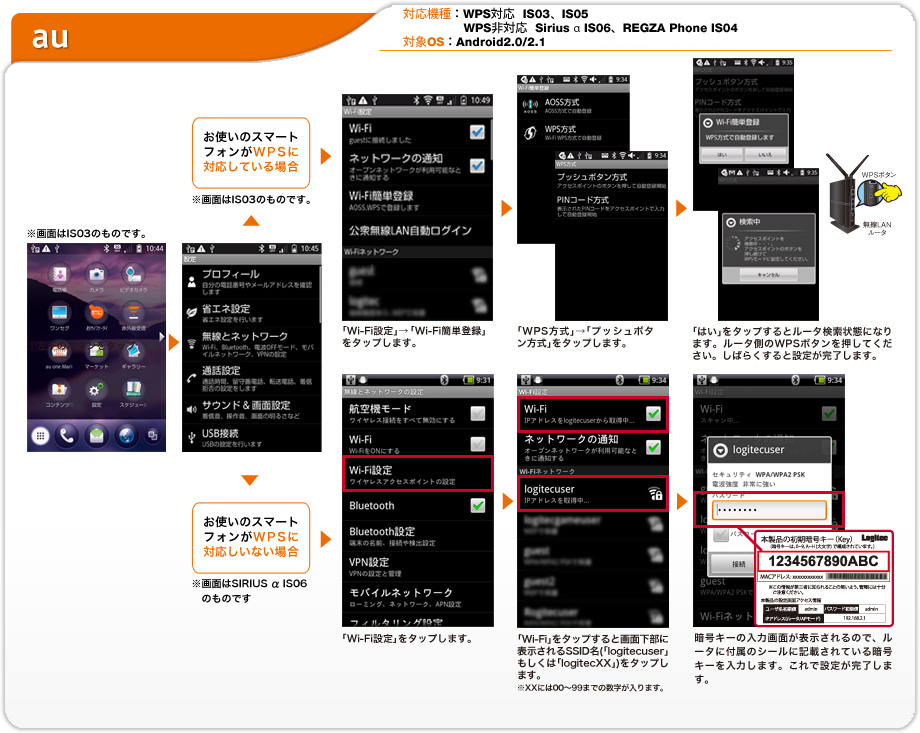
Task: Toggle the Bluetooth checkbox
Action: (478, 505)
